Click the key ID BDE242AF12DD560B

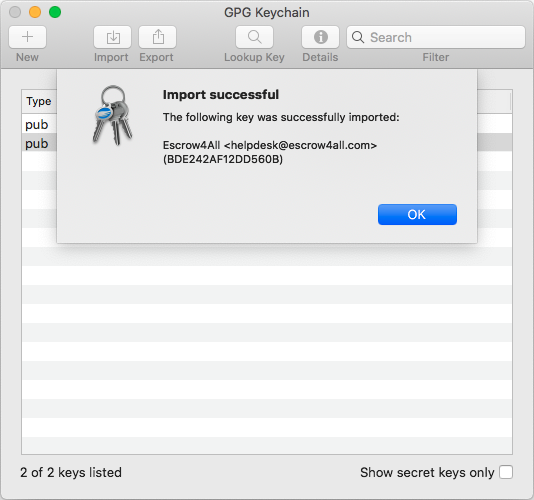point(223,159)
